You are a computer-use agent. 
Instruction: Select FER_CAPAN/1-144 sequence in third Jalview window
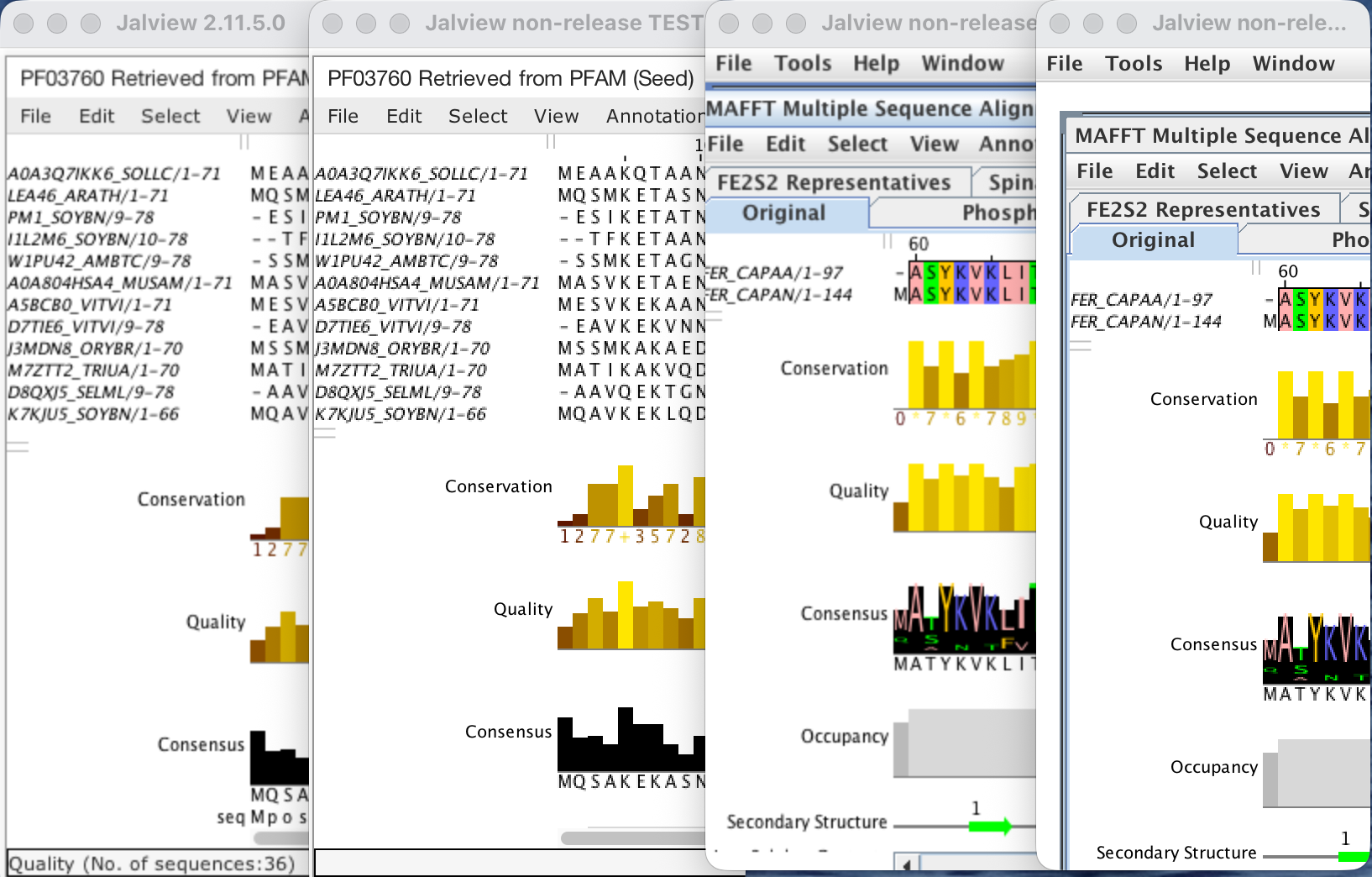click(x=780, y=295)
